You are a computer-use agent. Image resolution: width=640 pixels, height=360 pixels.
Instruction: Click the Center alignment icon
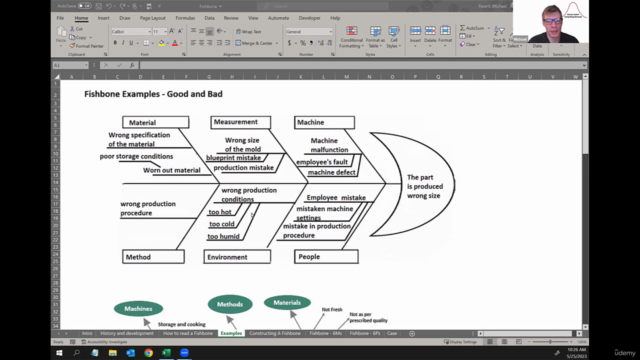pos(202,43)
